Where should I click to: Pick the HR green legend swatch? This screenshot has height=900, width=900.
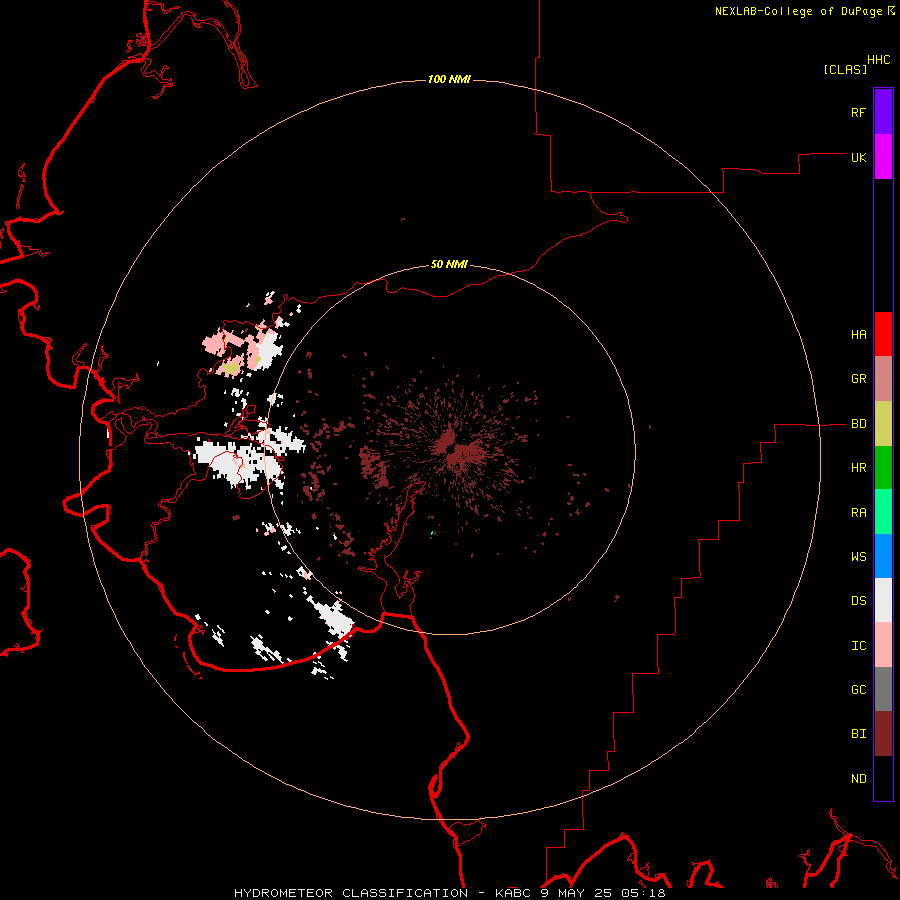click(883, 468)
